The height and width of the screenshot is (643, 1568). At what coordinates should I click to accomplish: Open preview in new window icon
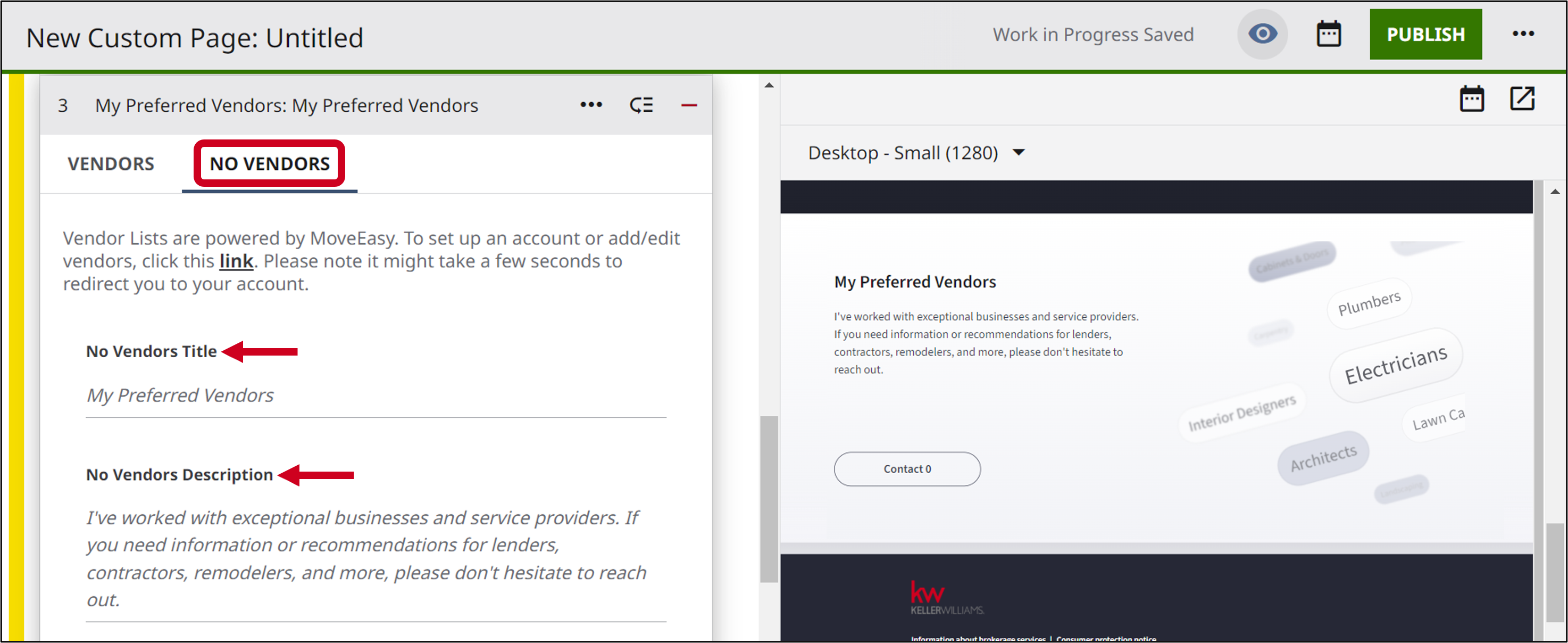pos(1522,98)
